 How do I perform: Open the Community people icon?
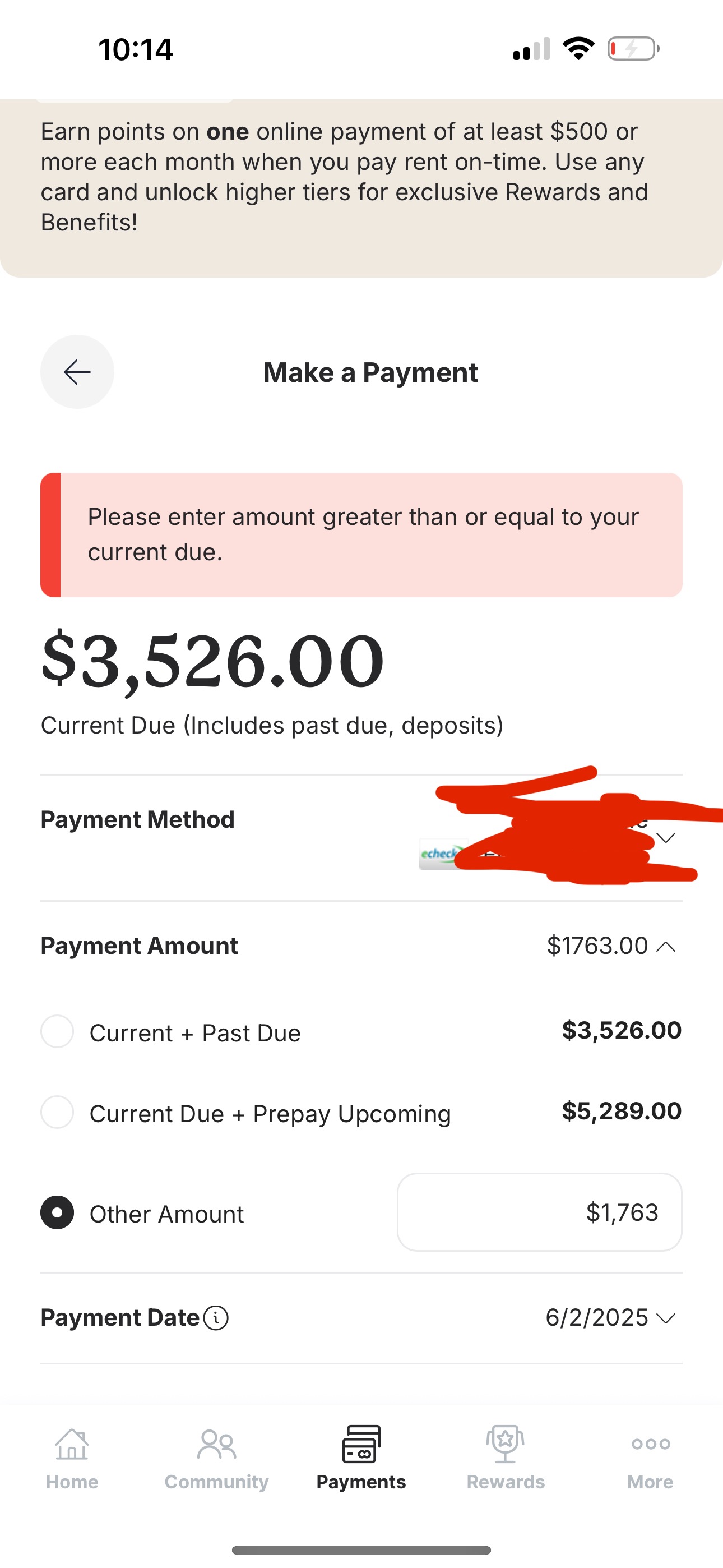[x=216, y=1444]
